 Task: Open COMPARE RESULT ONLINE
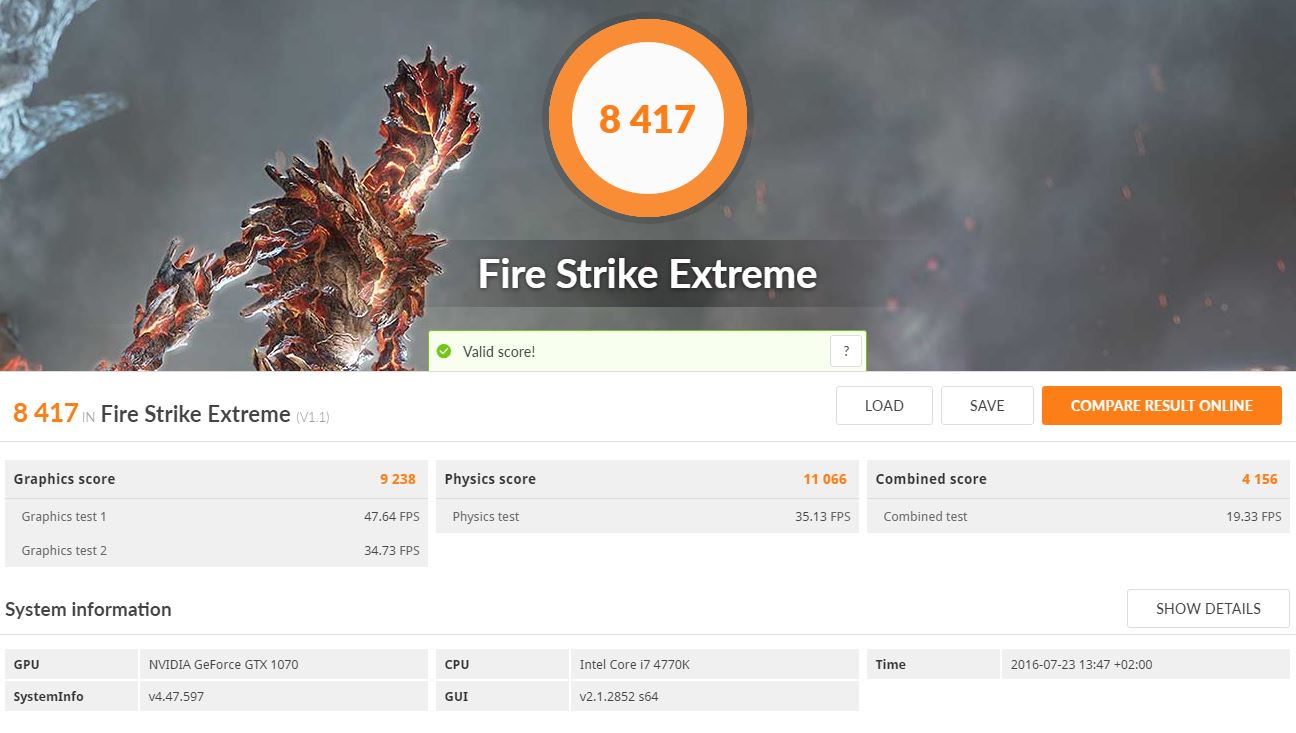1162,405
